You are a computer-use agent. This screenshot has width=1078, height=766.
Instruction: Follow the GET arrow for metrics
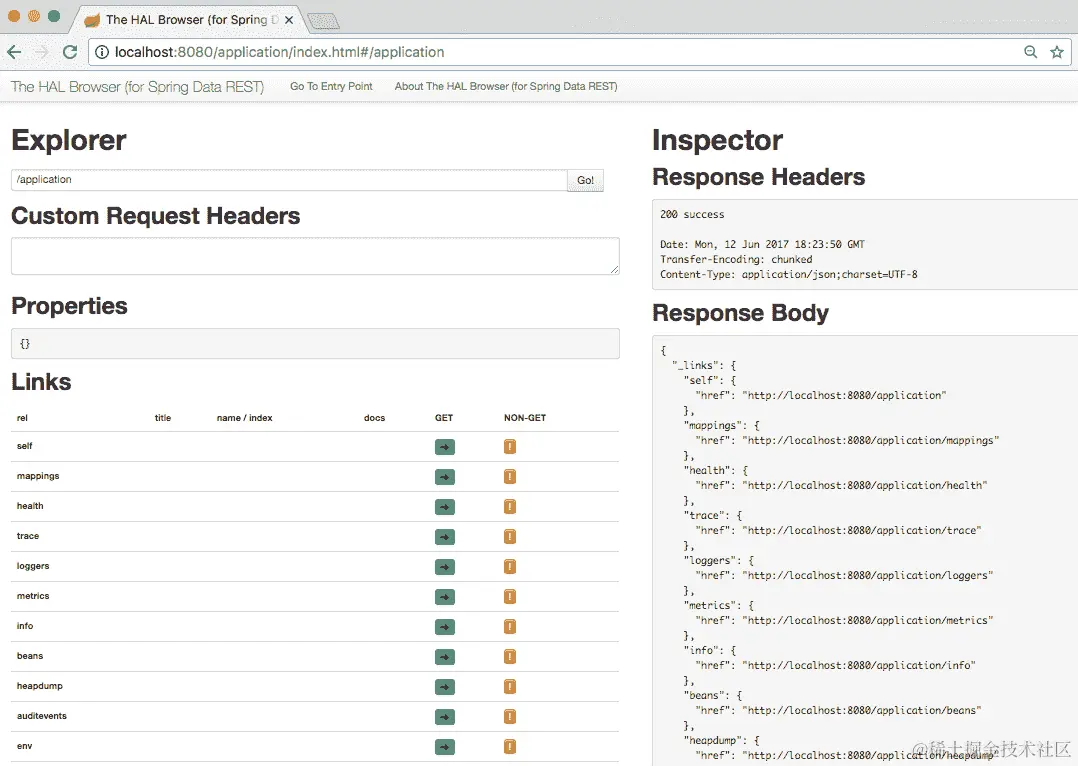click(445, 597)
